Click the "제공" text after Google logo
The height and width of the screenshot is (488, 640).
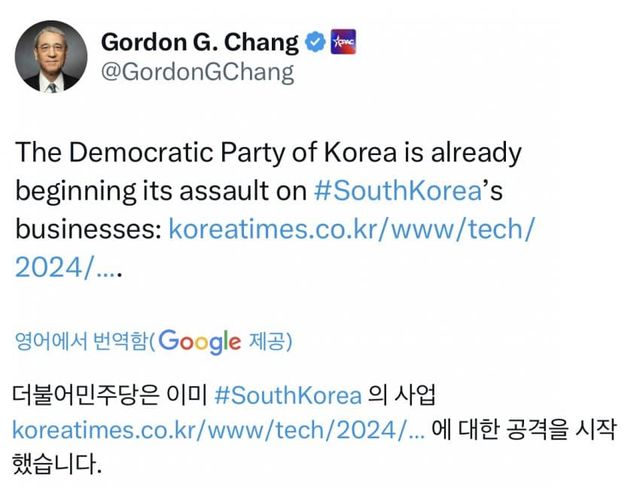click(268, 343)
